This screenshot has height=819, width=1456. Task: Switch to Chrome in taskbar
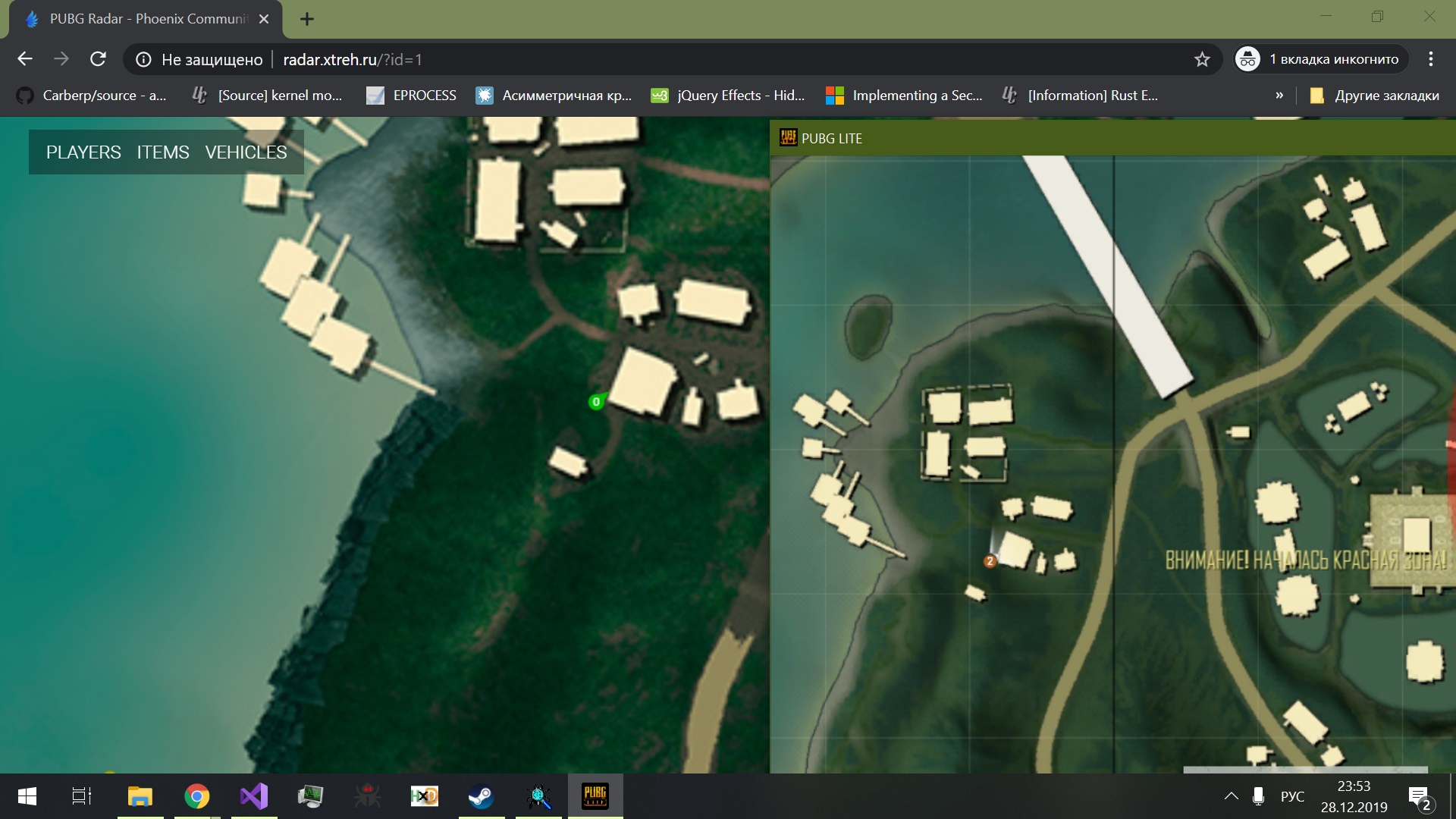point(197,796)
